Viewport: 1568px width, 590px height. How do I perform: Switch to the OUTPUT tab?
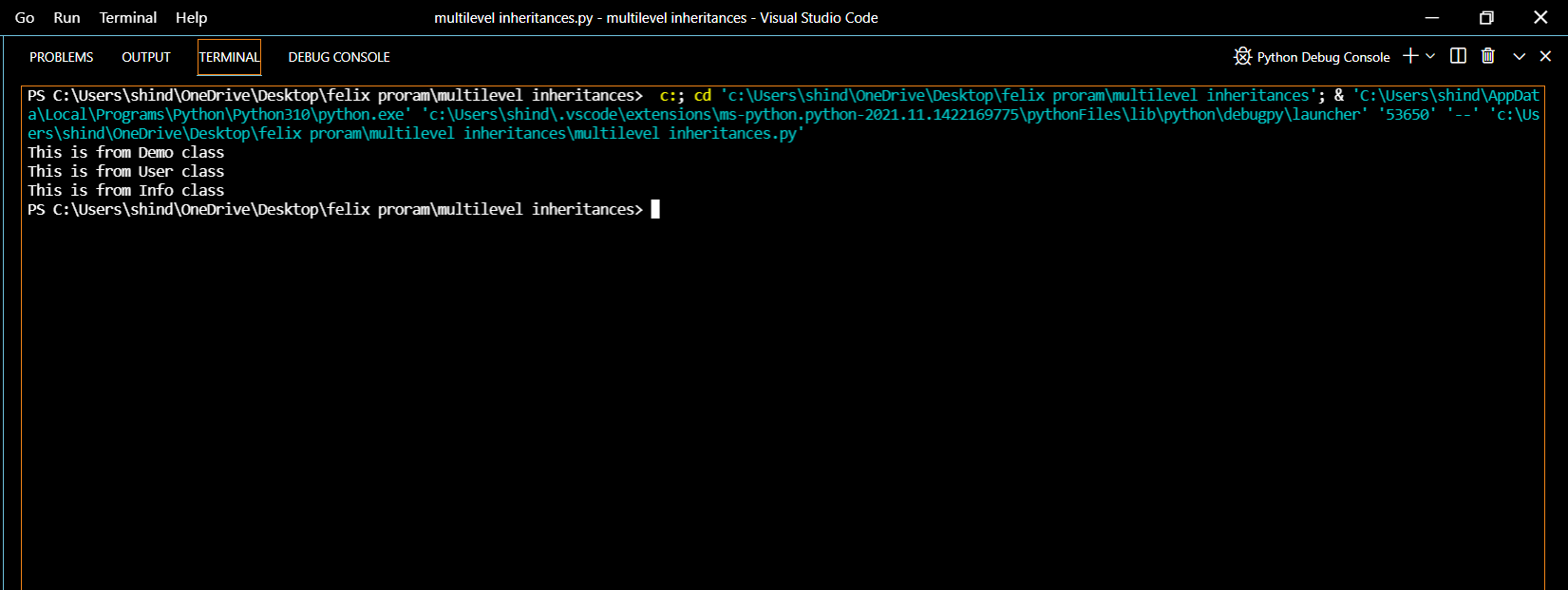tap(146, 57)
